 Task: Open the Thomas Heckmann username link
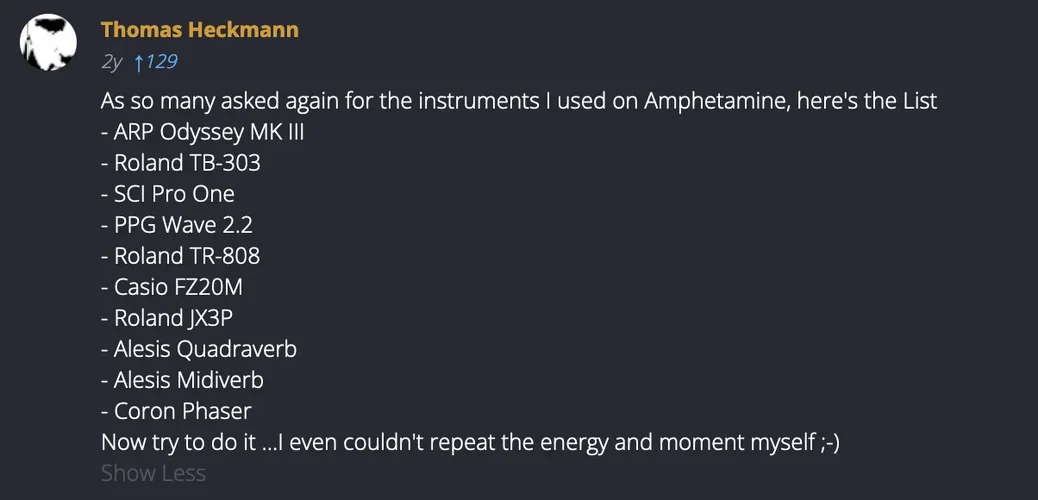click(x=200, y=30)
